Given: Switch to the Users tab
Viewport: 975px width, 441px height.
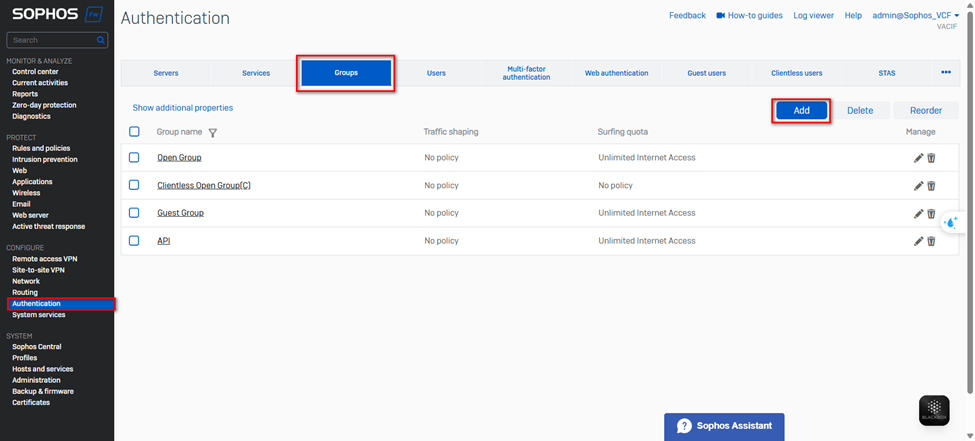Looking at the screenshot, I should pyautogui.click(x=436, y=73).
